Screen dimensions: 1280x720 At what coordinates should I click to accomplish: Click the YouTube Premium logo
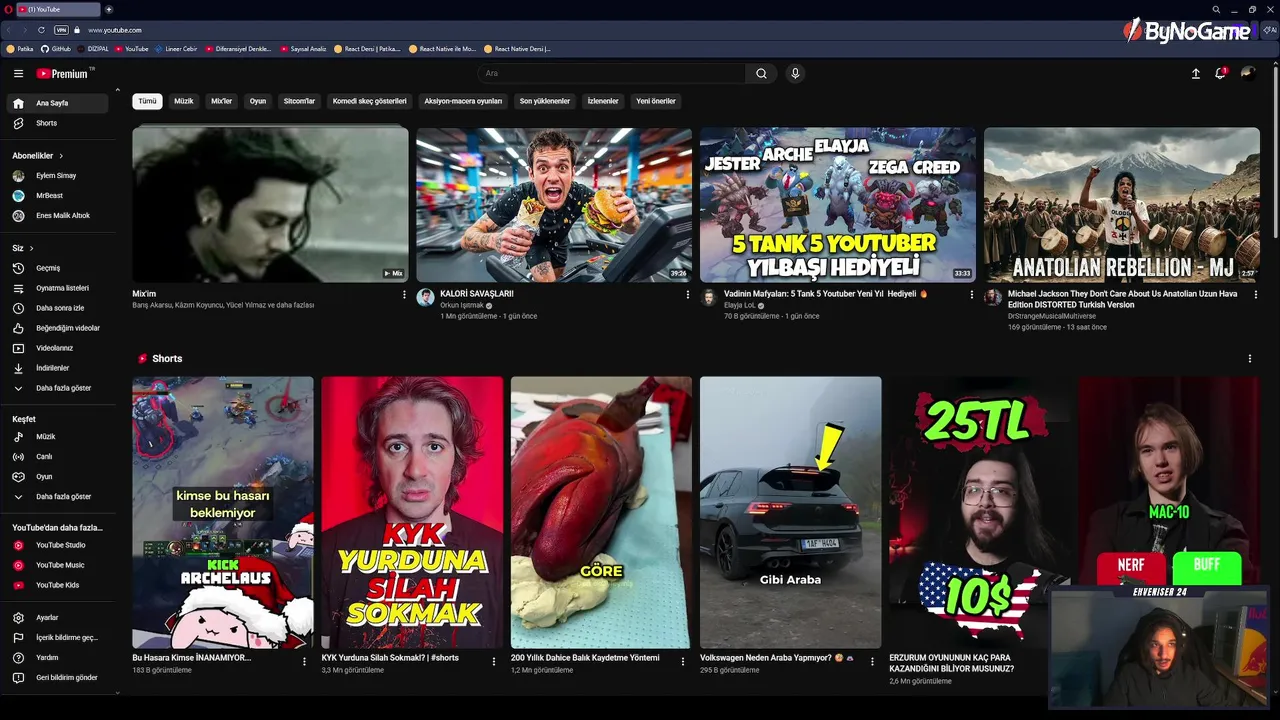click(65, 73)
